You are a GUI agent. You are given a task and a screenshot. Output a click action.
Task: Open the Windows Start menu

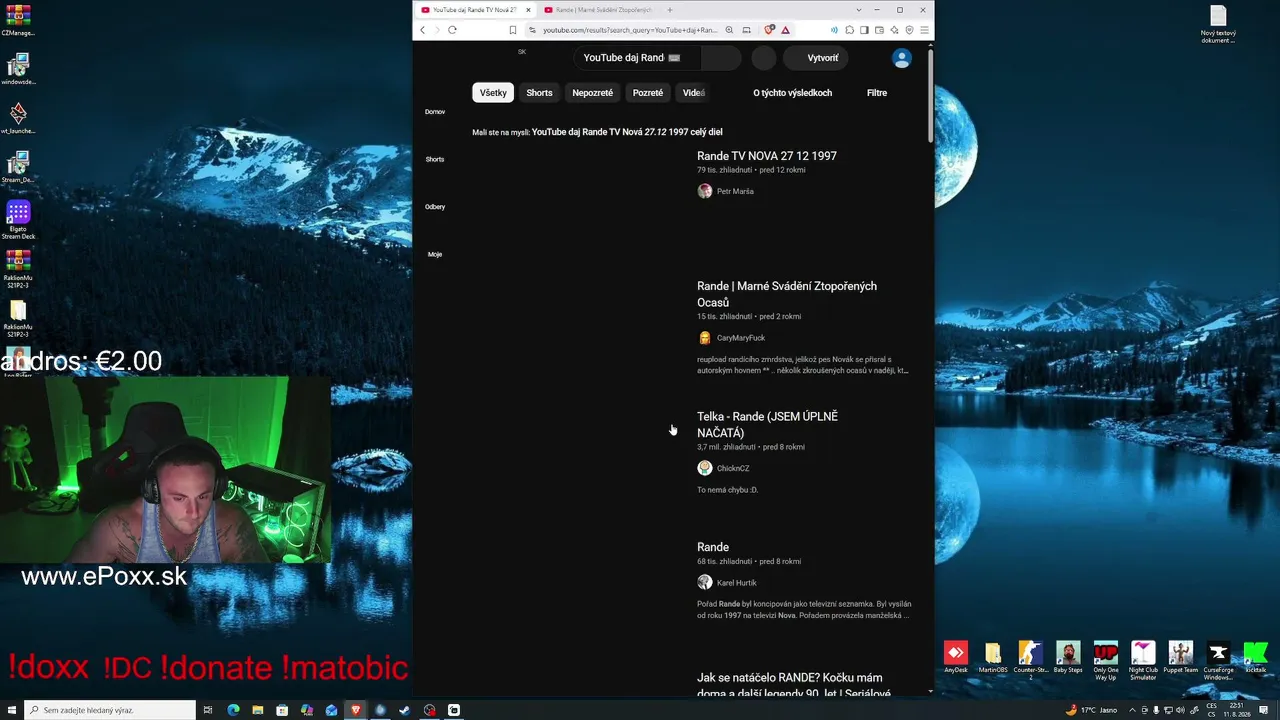click(x=11, y=710)
